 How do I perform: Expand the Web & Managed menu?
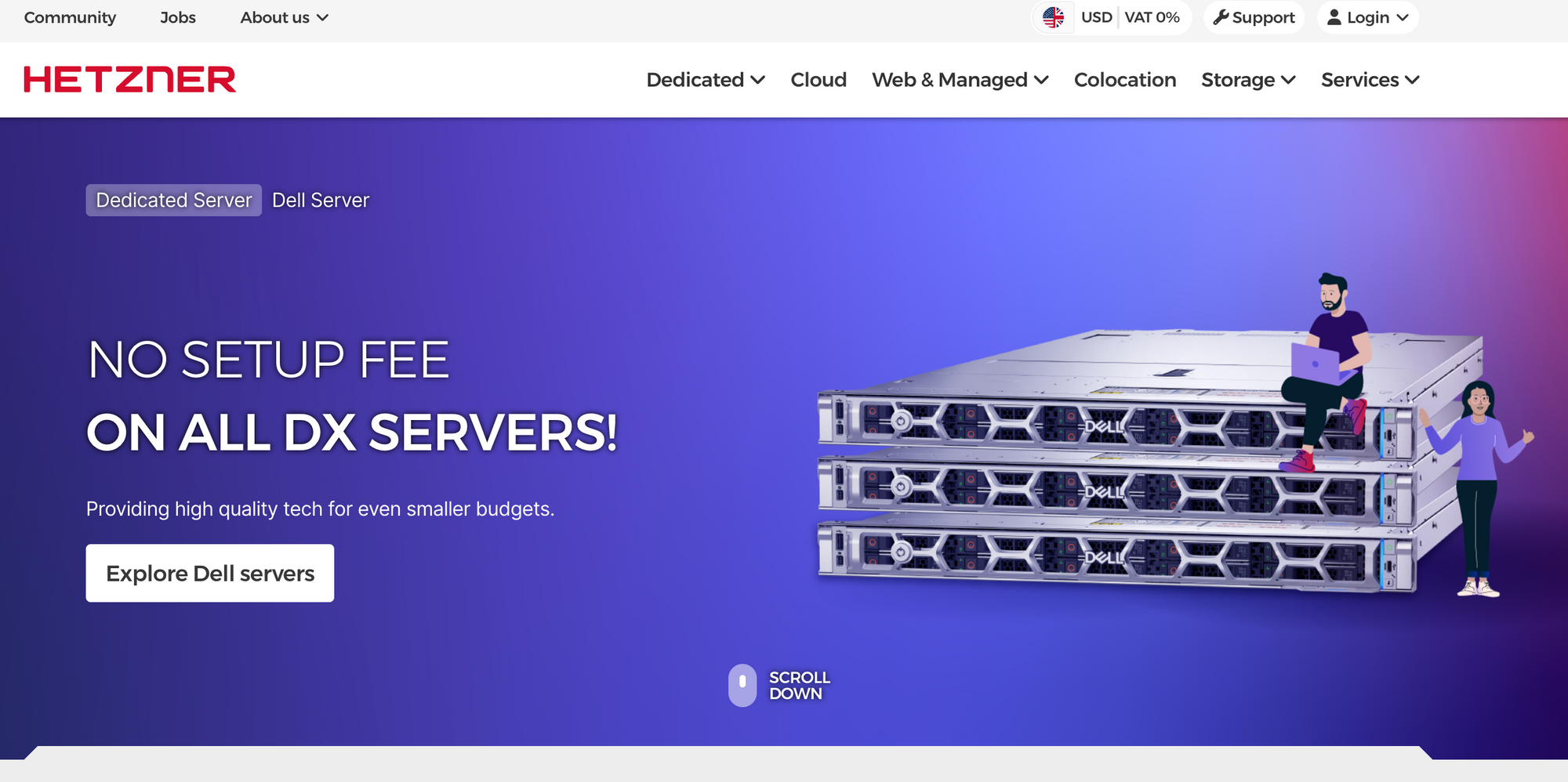[960, 80]
